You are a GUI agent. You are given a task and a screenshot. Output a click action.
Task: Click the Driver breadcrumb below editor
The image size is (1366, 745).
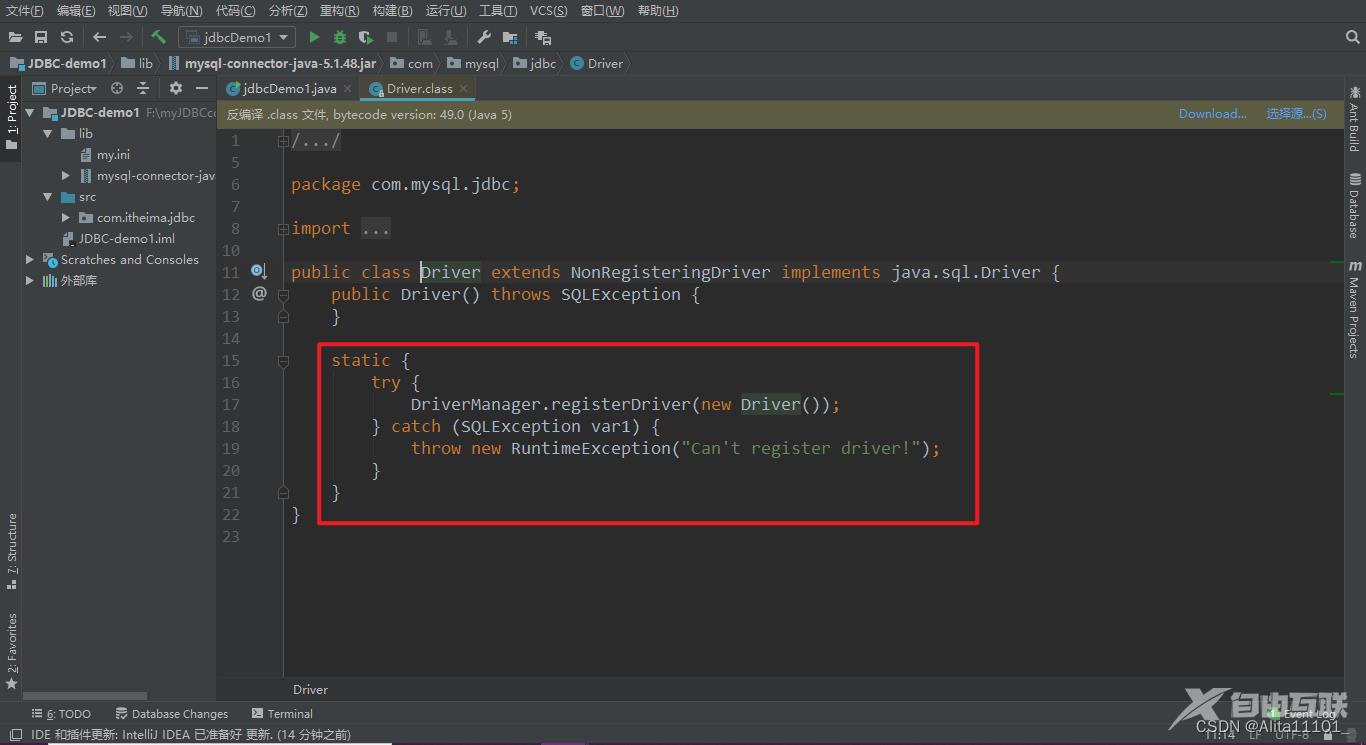[310, 689]
